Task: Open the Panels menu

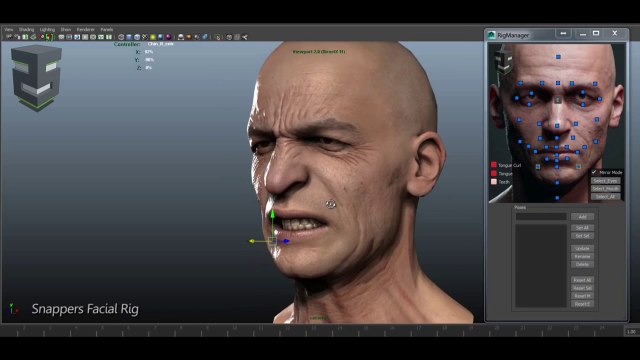Action: click(x=107, y=29)
